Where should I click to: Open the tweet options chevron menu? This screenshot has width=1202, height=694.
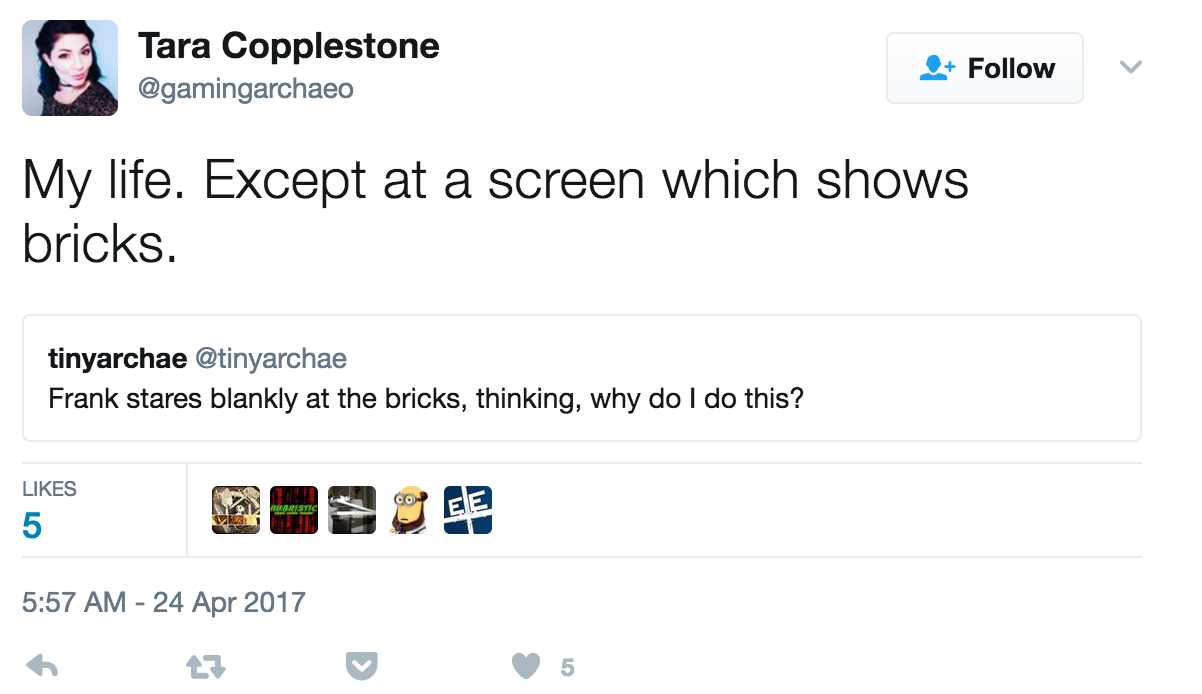pyautogui.click(x=1130, y=68)
